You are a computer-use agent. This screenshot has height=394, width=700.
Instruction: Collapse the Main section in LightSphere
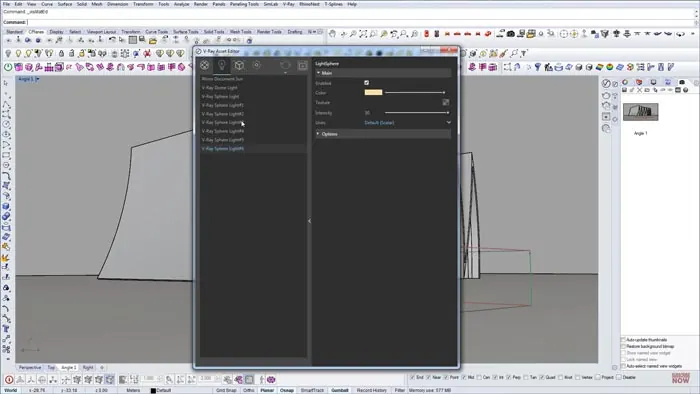[x=383, y=73]
